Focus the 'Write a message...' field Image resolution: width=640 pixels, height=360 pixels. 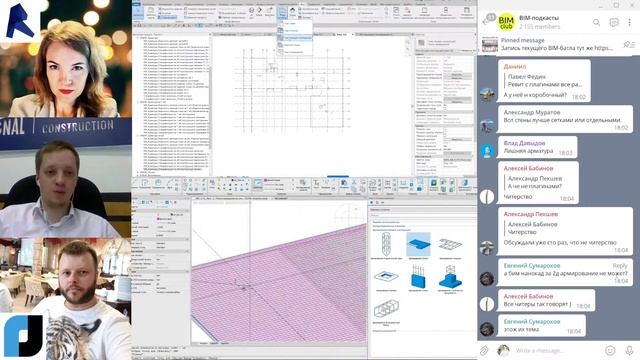(557, 350)
